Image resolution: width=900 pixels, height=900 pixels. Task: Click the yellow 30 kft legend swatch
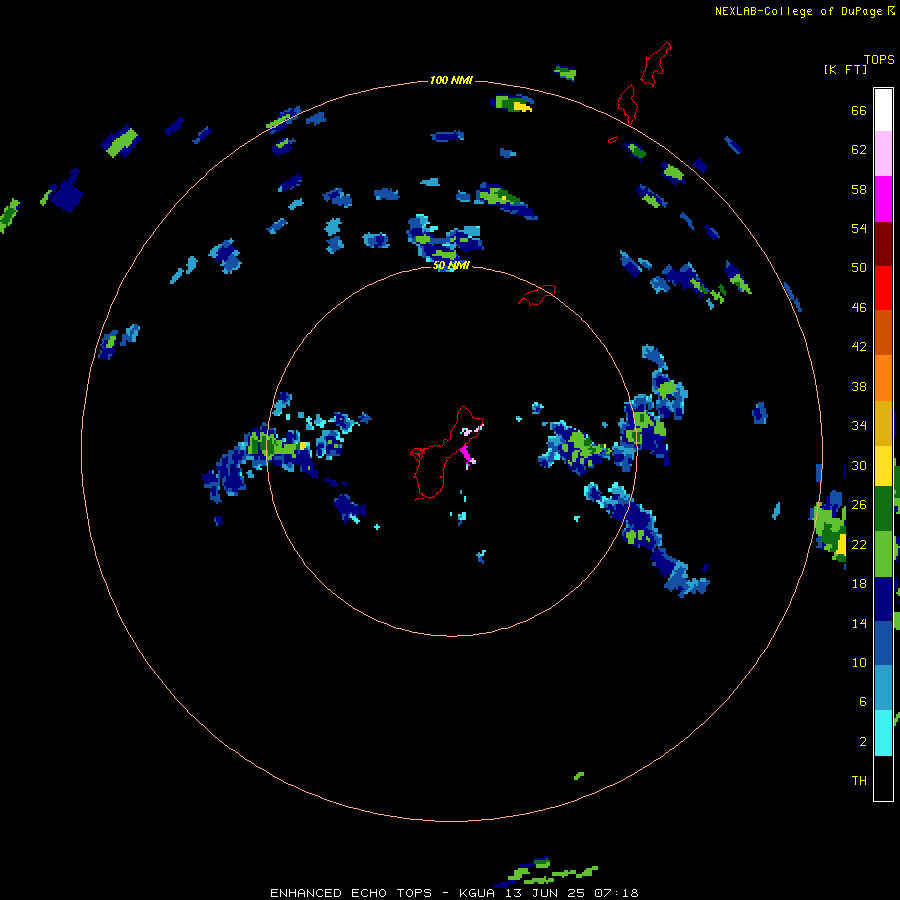coord(883,466)
